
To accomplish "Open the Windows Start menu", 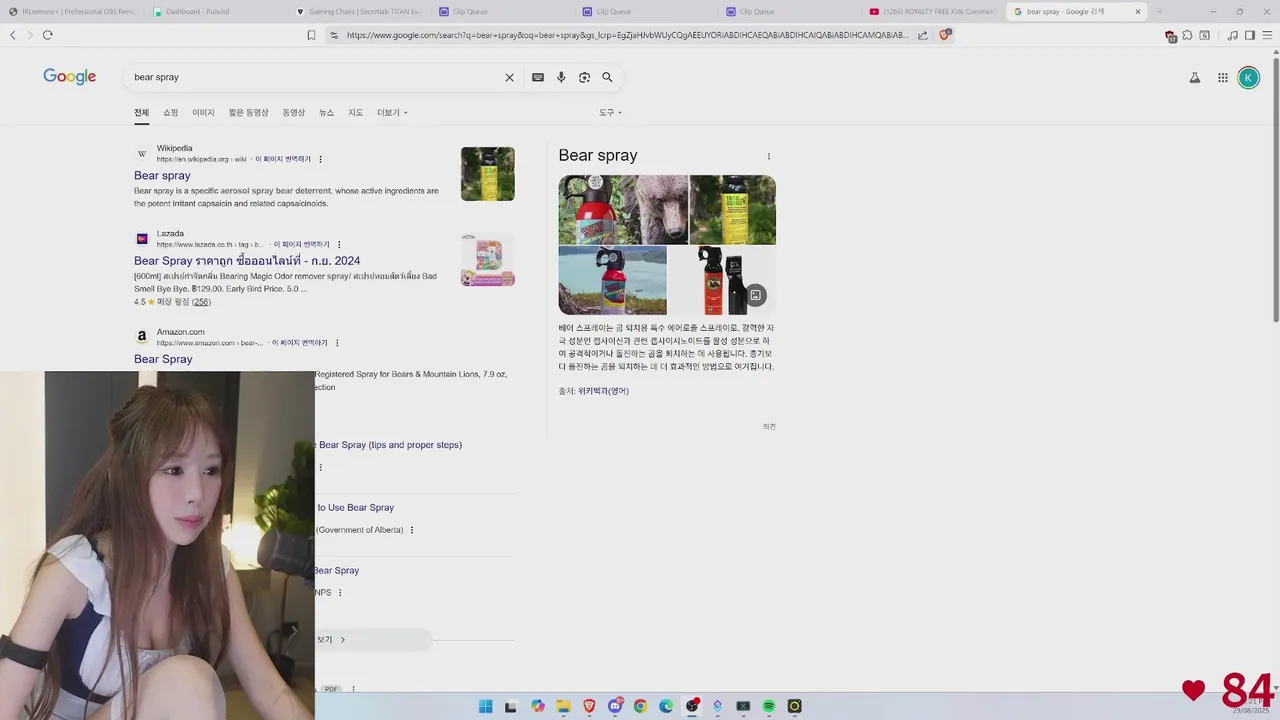I will [485, 706].
